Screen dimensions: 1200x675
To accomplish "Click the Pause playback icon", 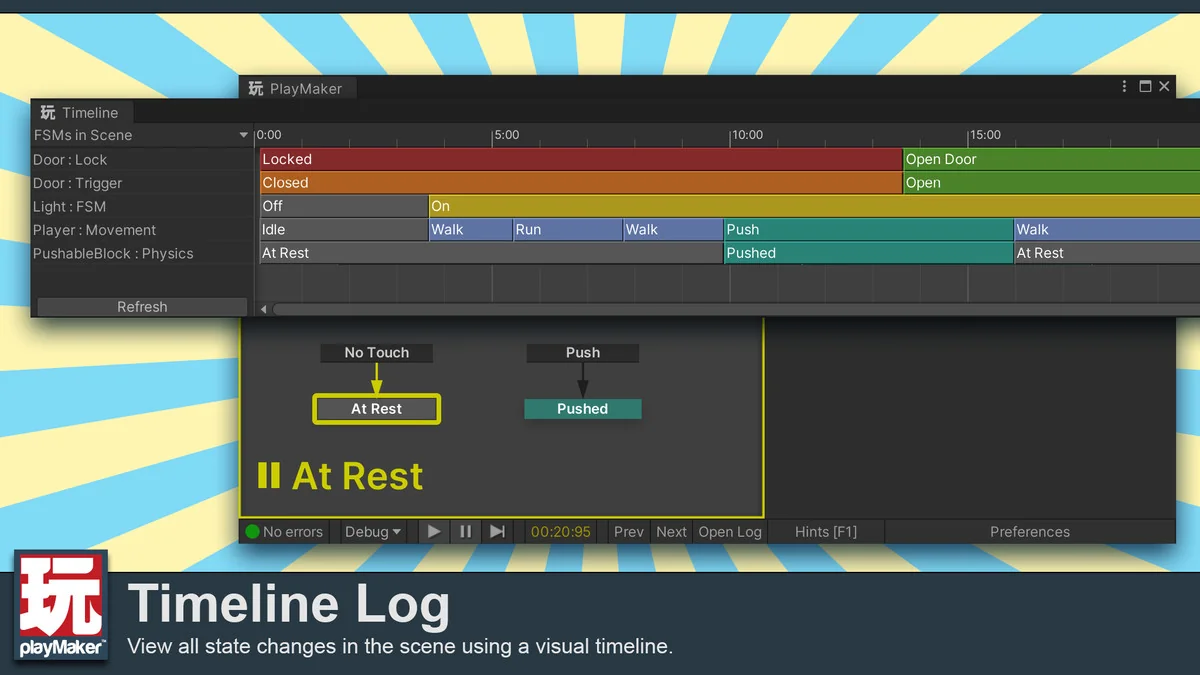I will [x=465, y=532].
